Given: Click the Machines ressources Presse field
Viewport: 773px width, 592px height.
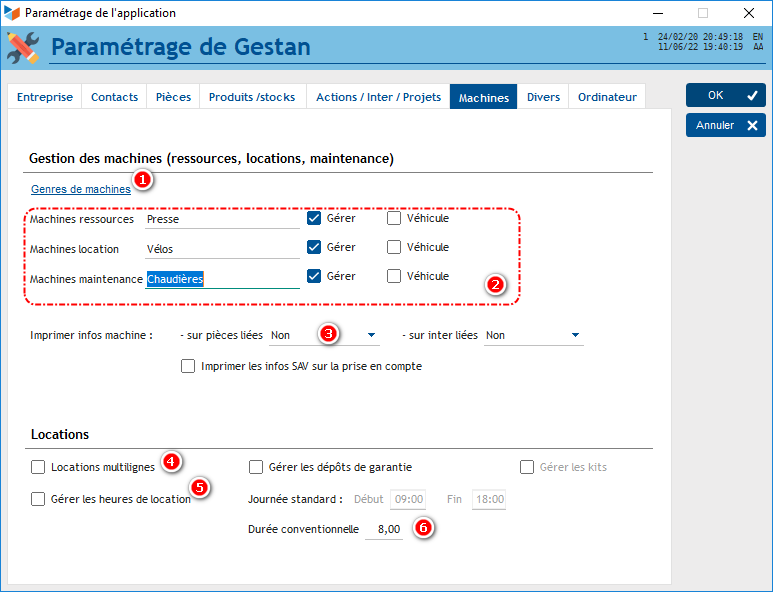Looking at the screenshot, I should (x=222, y=219).
